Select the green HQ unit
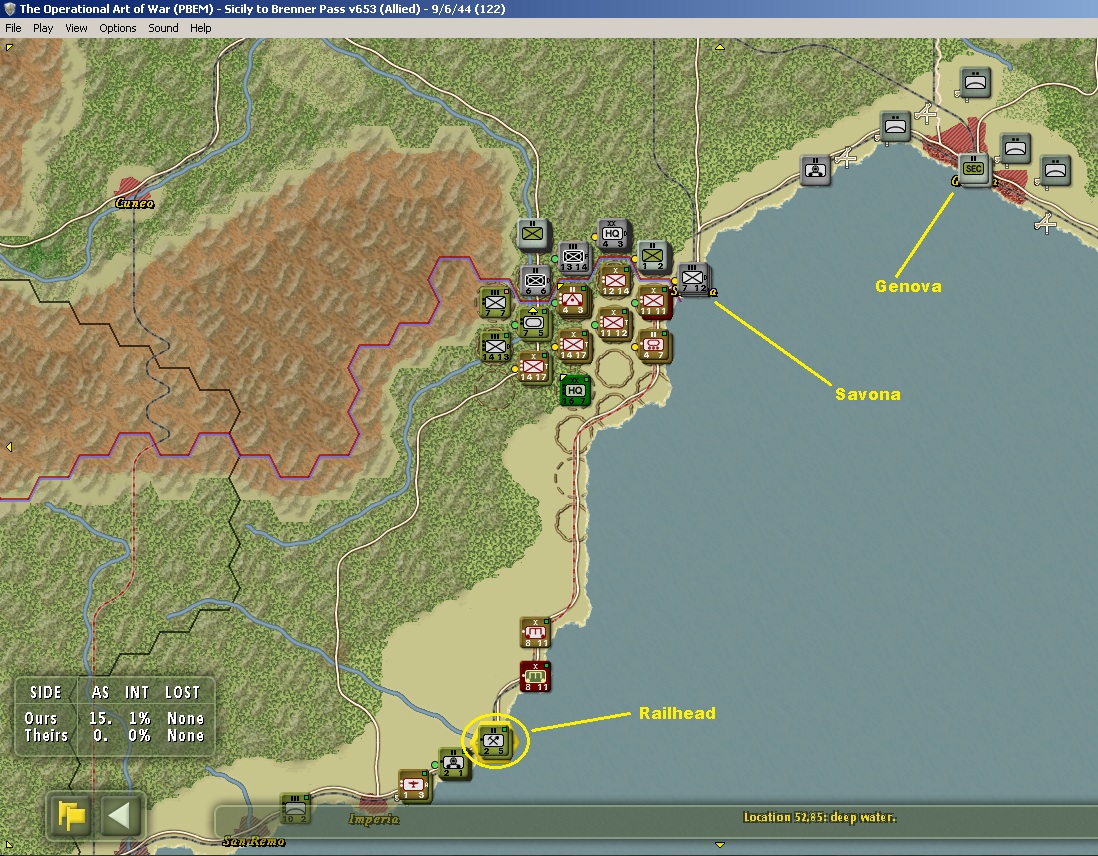 click(x=576, y=391)
